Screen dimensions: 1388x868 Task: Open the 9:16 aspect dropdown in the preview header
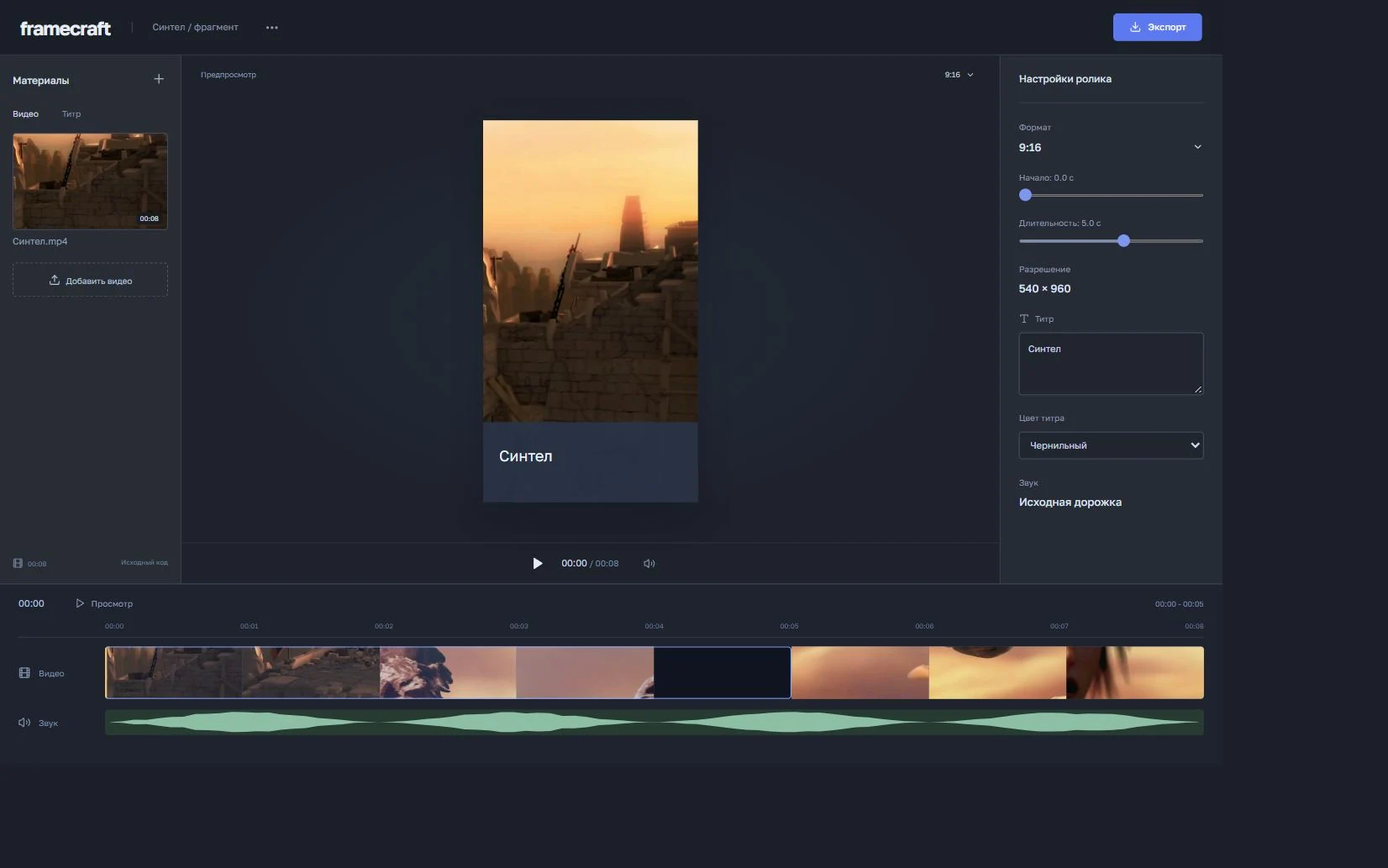959,75
